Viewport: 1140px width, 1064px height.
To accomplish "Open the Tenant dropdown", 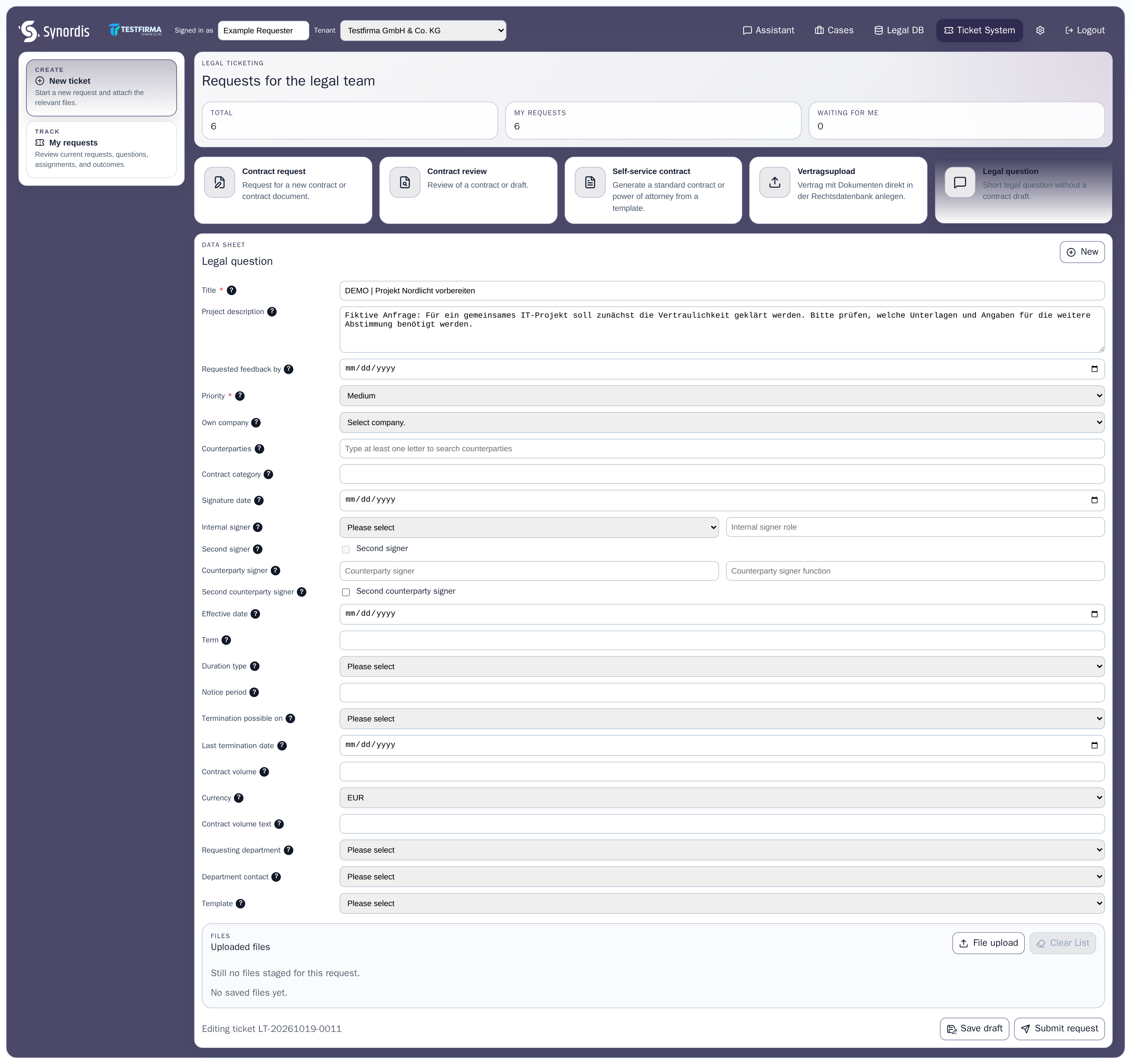I will pos(423,30).
